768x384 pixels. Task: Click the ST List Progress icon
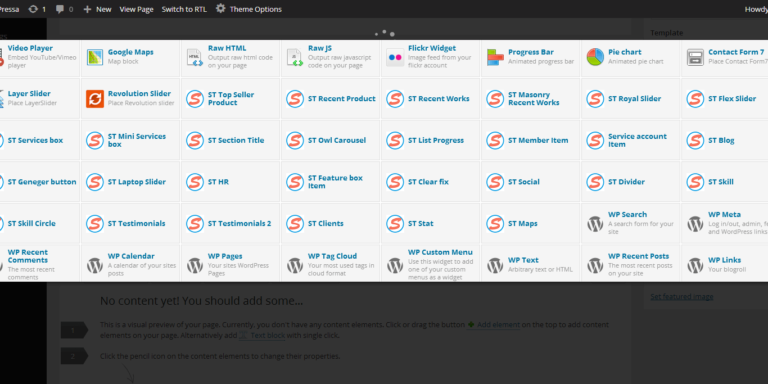tap(395, 140)
